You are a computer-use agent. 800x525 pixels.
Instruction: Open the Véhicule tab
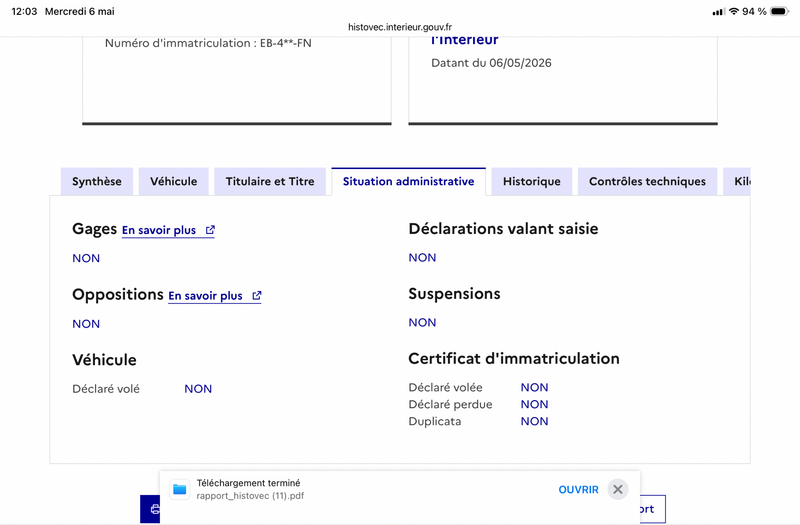coord(173,182)
